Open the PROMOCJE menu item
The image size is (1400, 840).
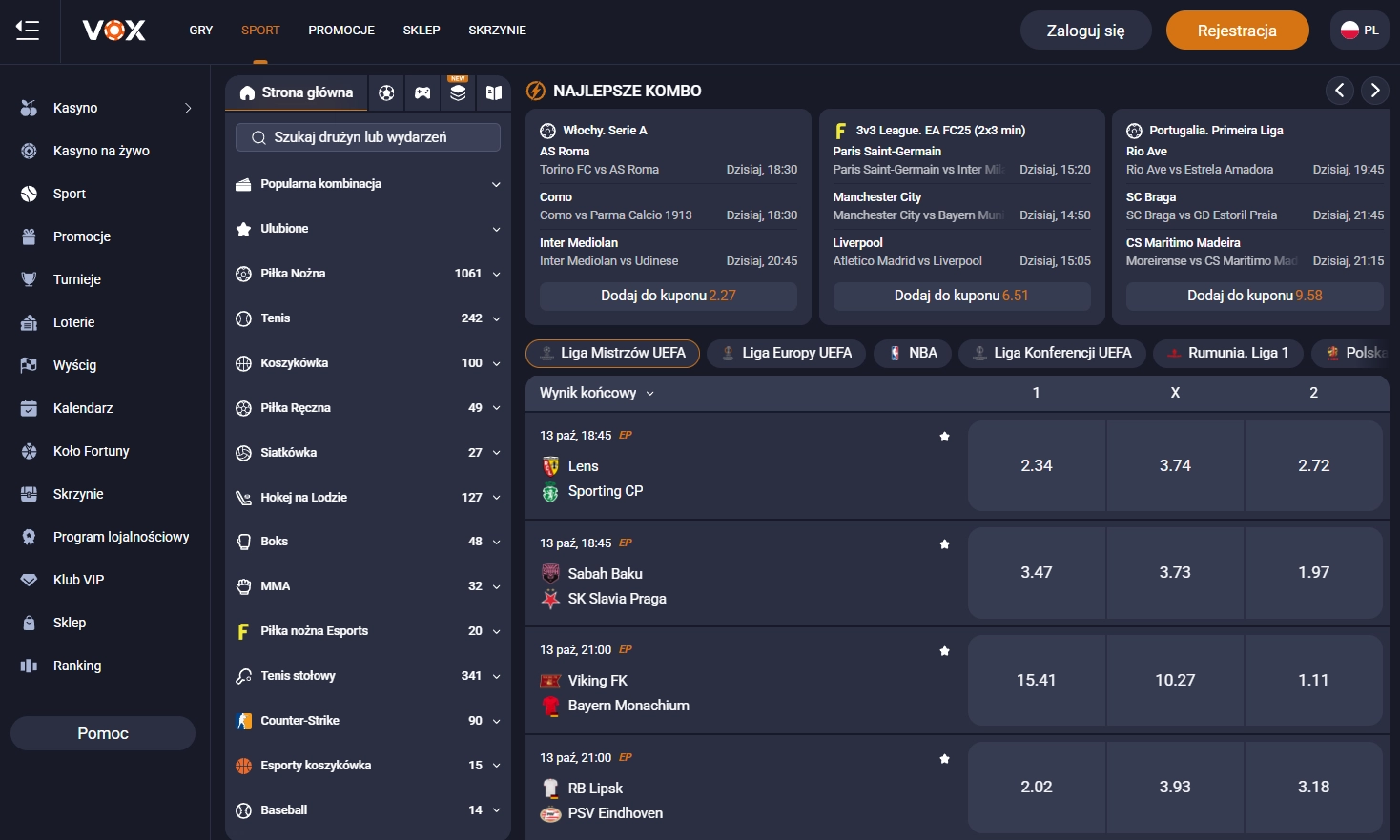pos(341,31)
